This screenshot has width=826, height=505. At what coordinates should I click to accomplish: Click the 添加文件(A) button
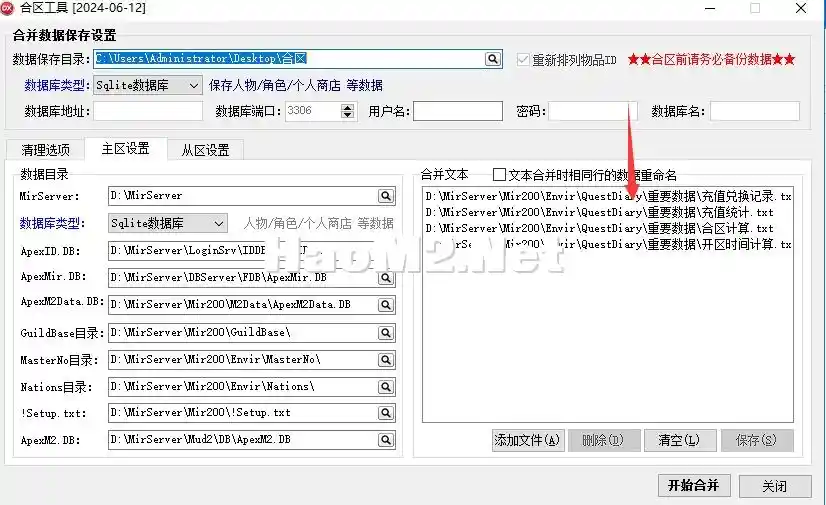(527, 440)
